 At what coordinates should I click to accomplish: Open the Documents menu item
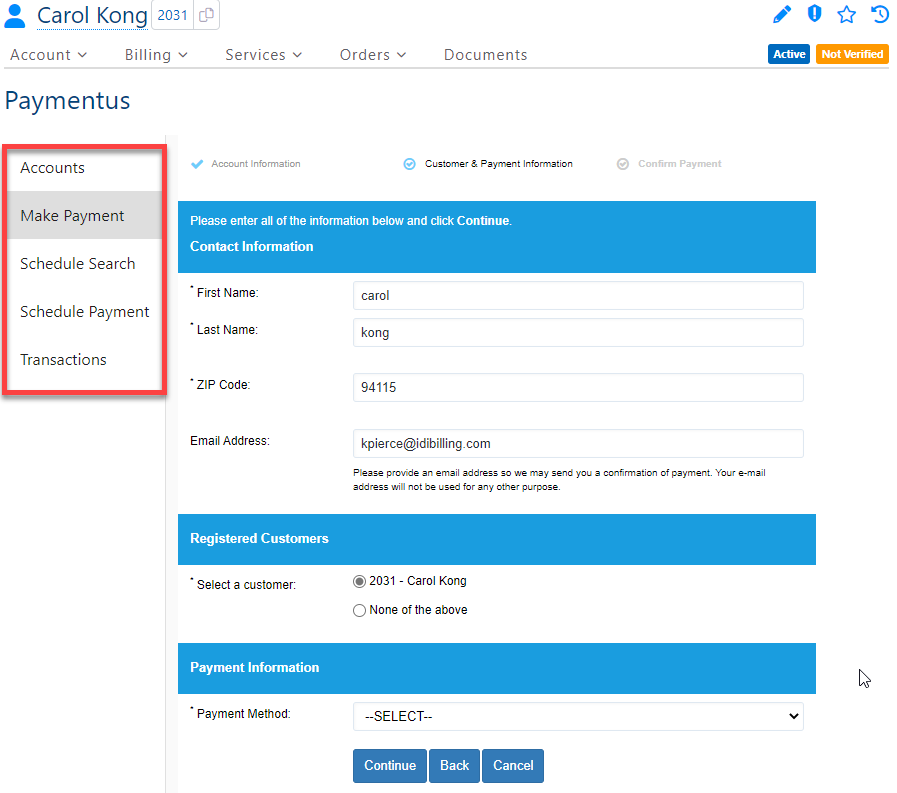485,55
